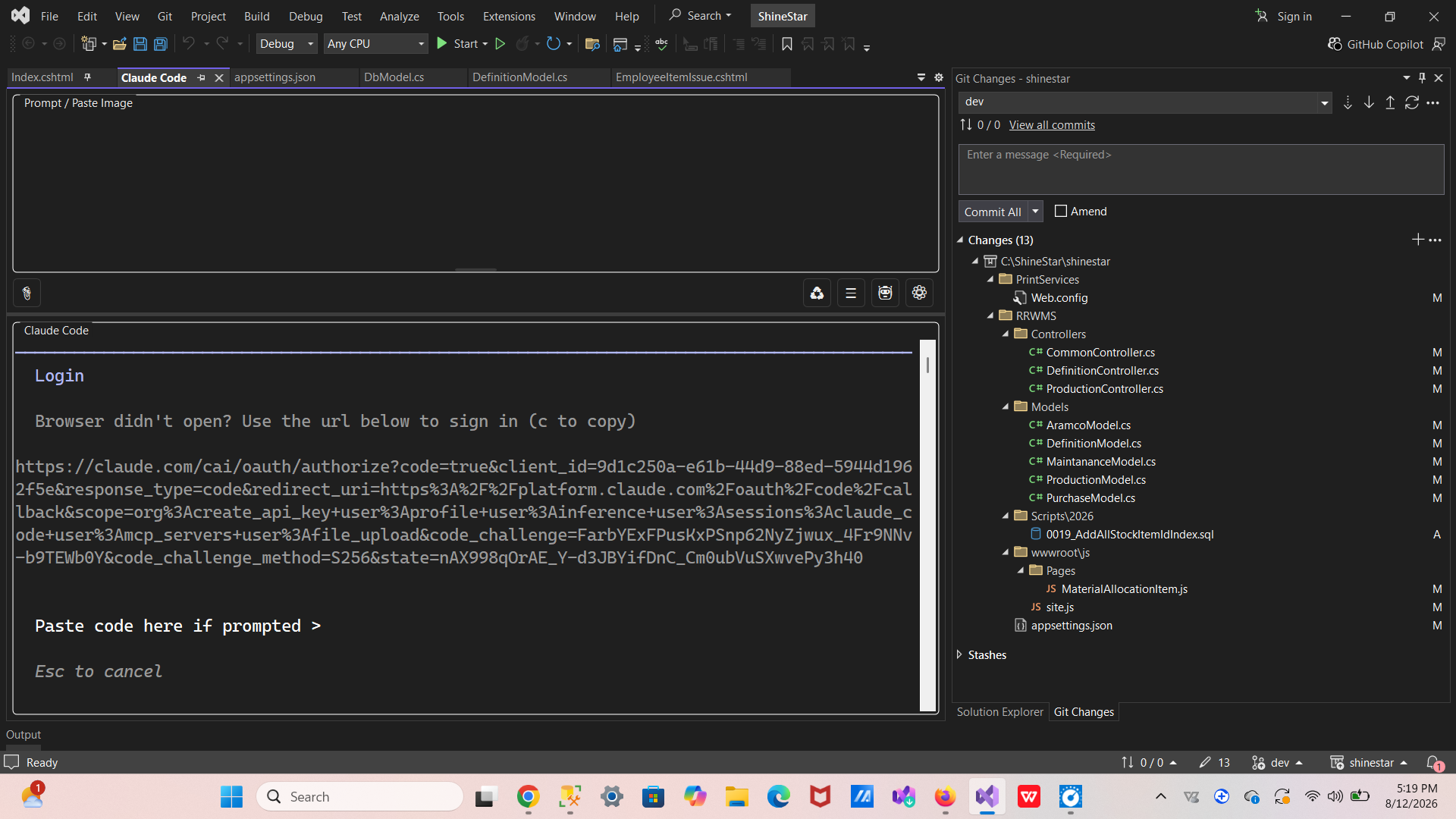Image resolution: width=1456 pixels, height=819 pixels.
Task: Click the robot face icon in Claude Code
Action: click(x=885, y=293)
